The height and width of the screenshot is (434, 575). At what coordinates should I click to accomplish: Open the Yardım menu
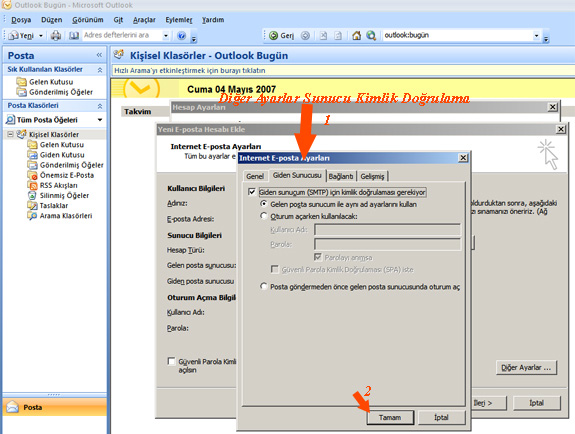pyautogui.click(x=213, y=20)
